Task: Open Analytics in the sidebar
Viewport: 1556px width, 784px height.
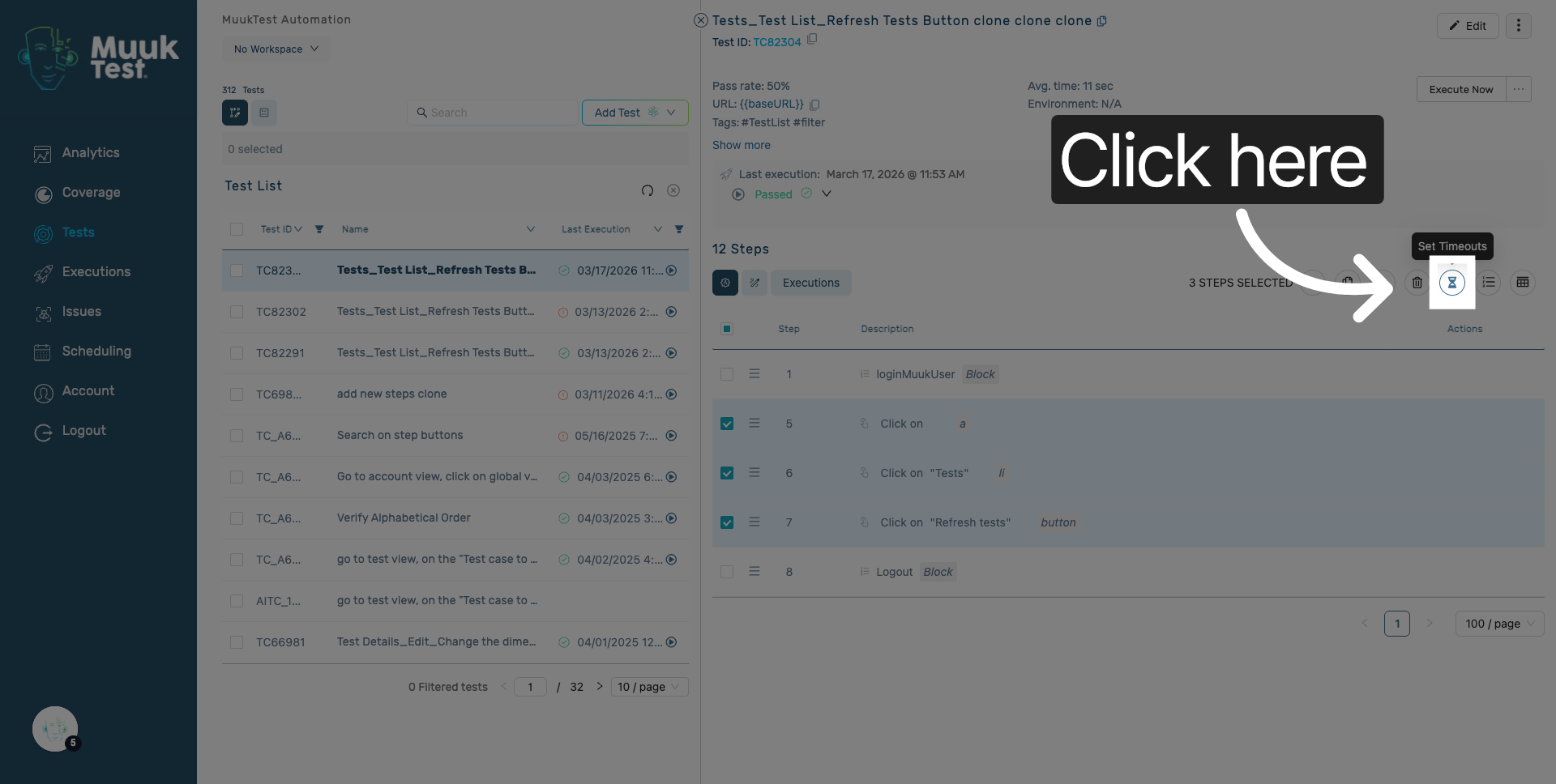Action: coord(90,153)
